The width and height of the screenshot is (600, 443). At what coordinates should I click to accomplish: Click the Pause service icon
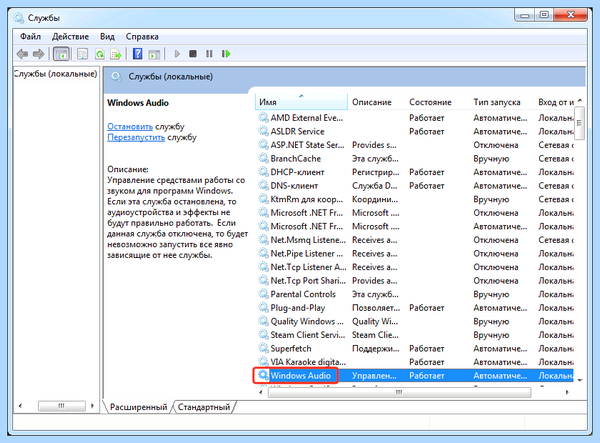tap(209, 54)
